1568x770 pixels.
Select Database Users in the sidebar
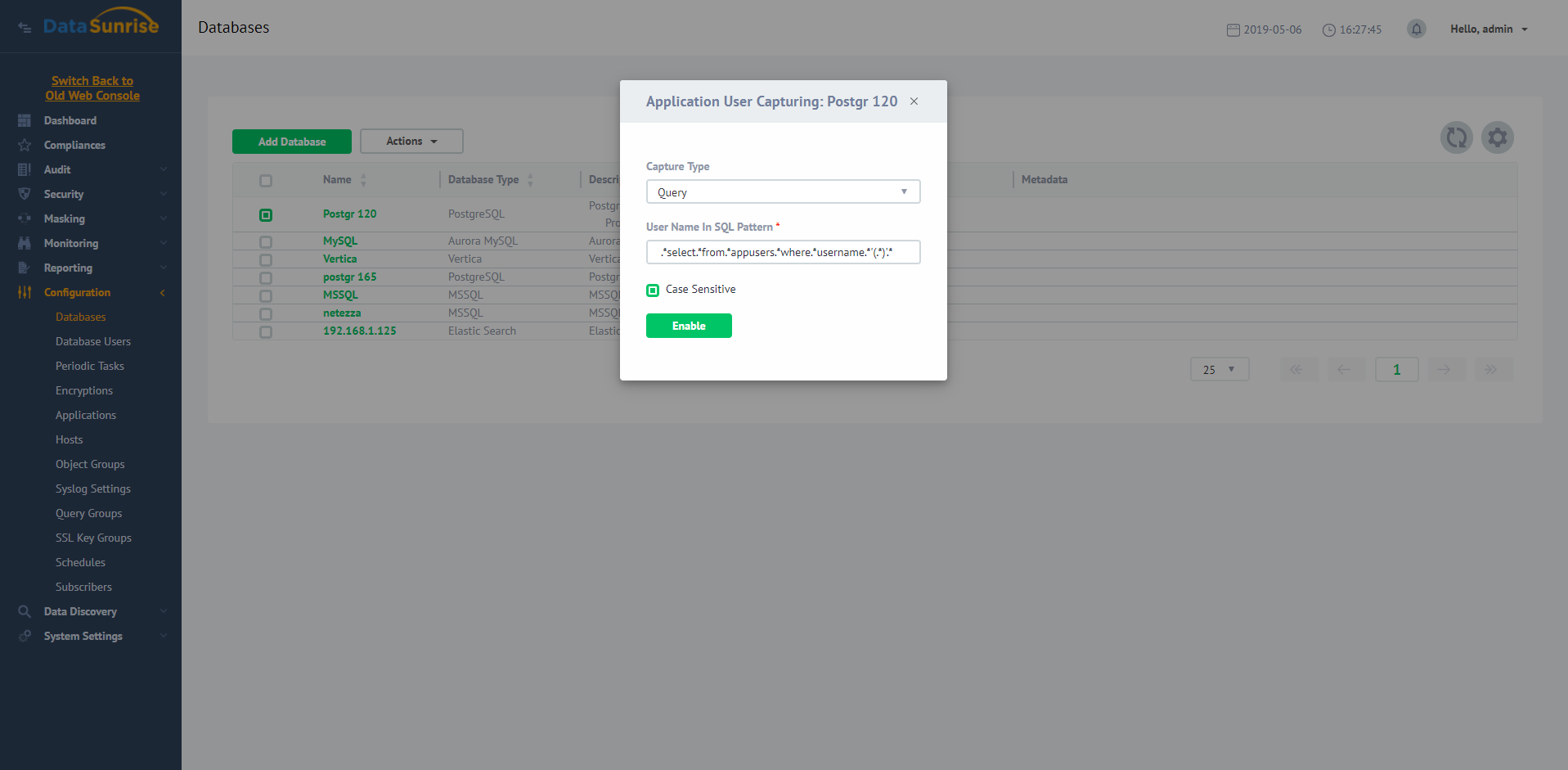(92, 341)
